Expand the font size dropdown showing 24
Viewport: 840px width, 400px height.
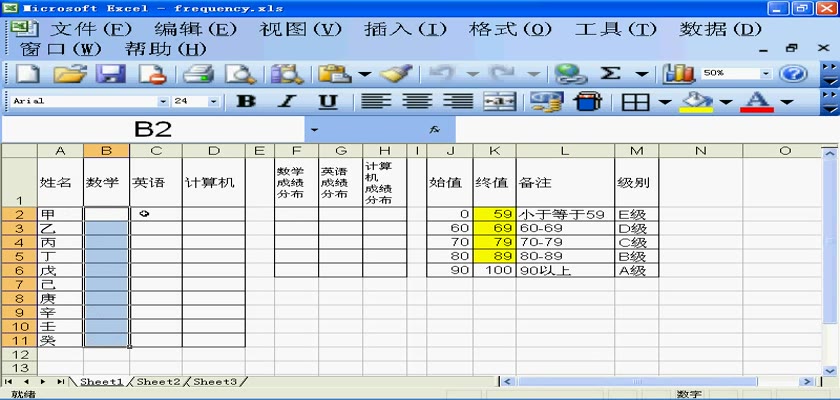[x=213, y=102]
